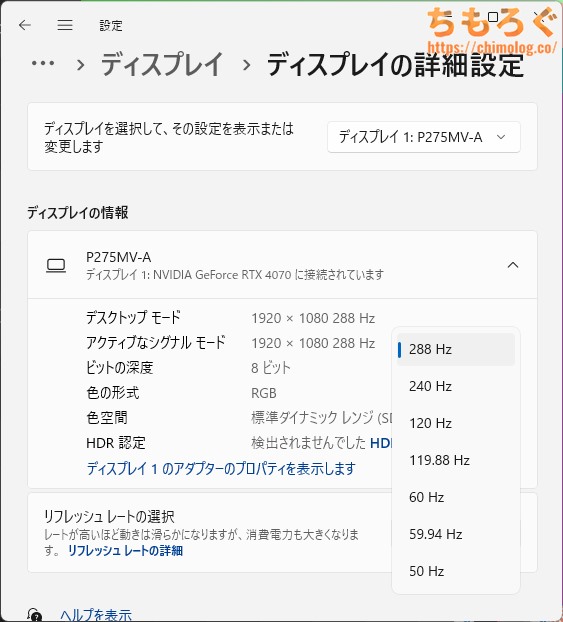Open the hamburger navigation menu
Viewport: 563px width, 622px height.
(x=65, y=25)
